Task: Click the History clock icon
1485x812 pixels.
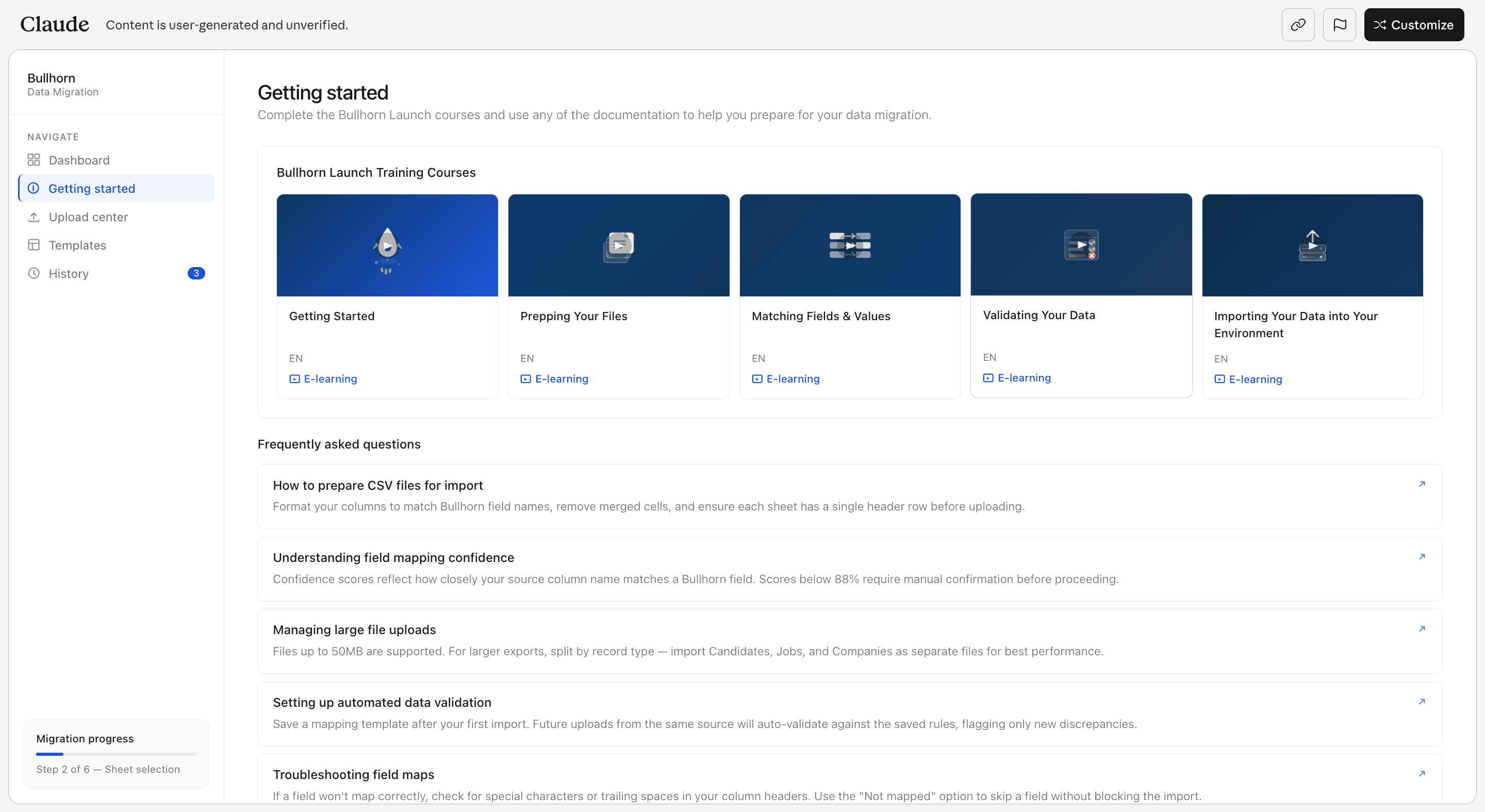Action: click(x=34, y=273)
